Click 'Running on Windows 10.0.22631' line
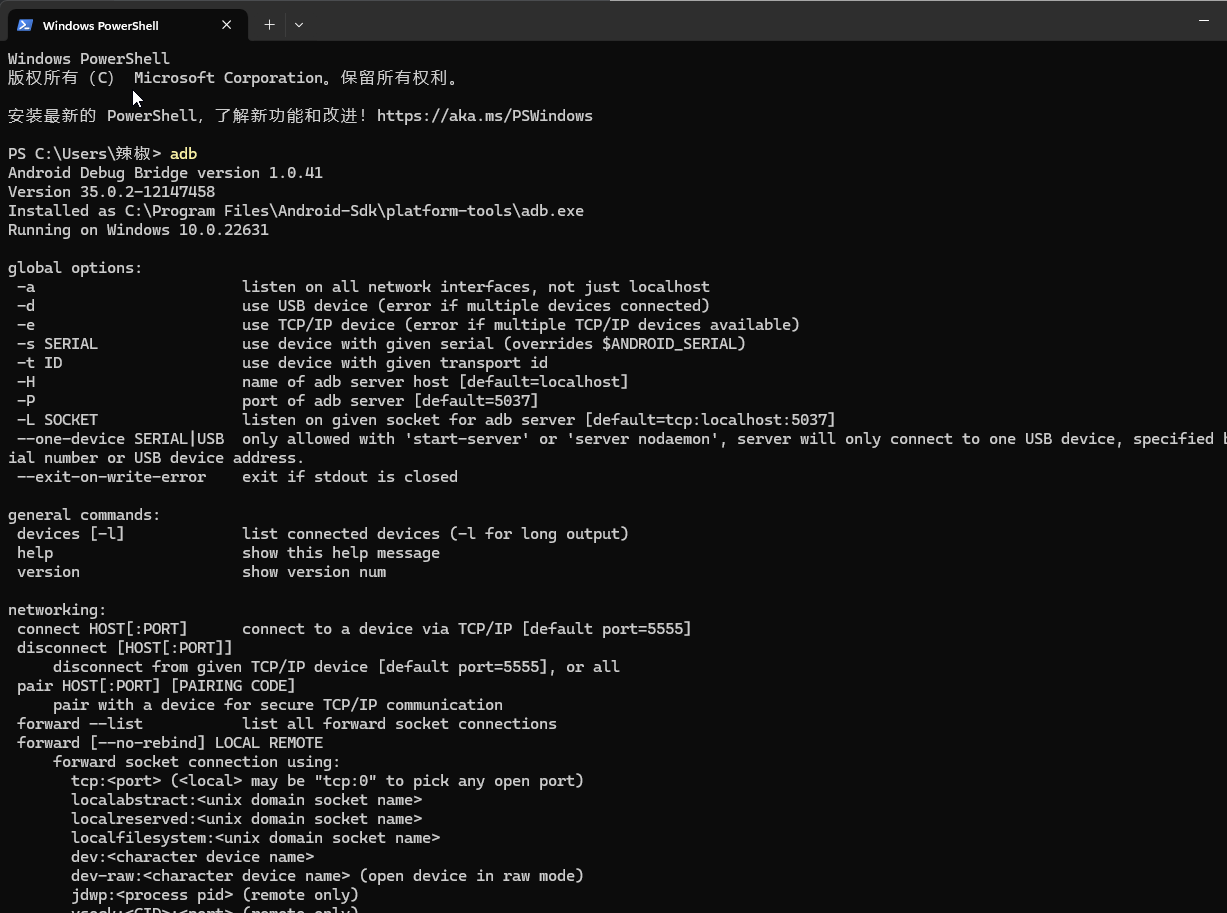Viewport: 1227px width, 913px height. [x=138, y=230]
